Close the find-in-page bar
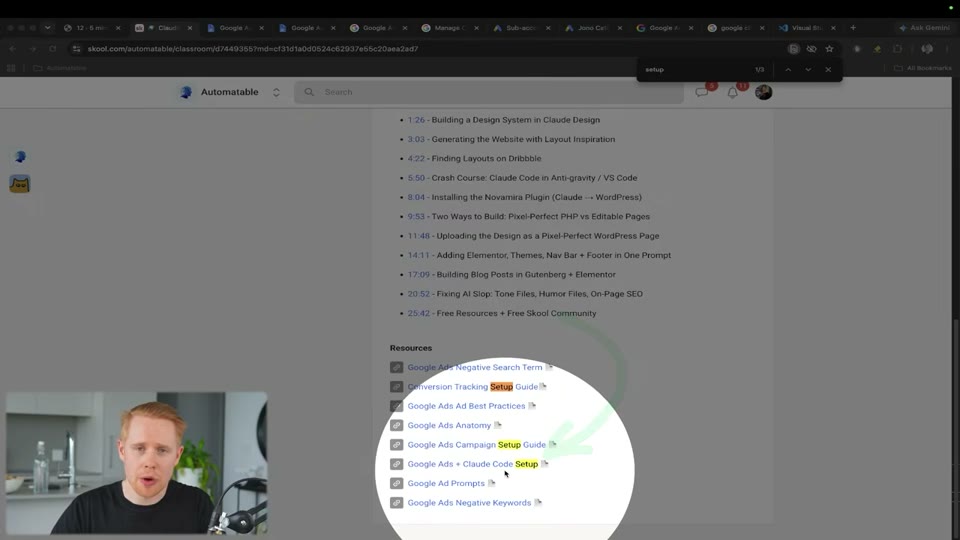The height and width of the screenshot is (540, 960). coord(828,70)
